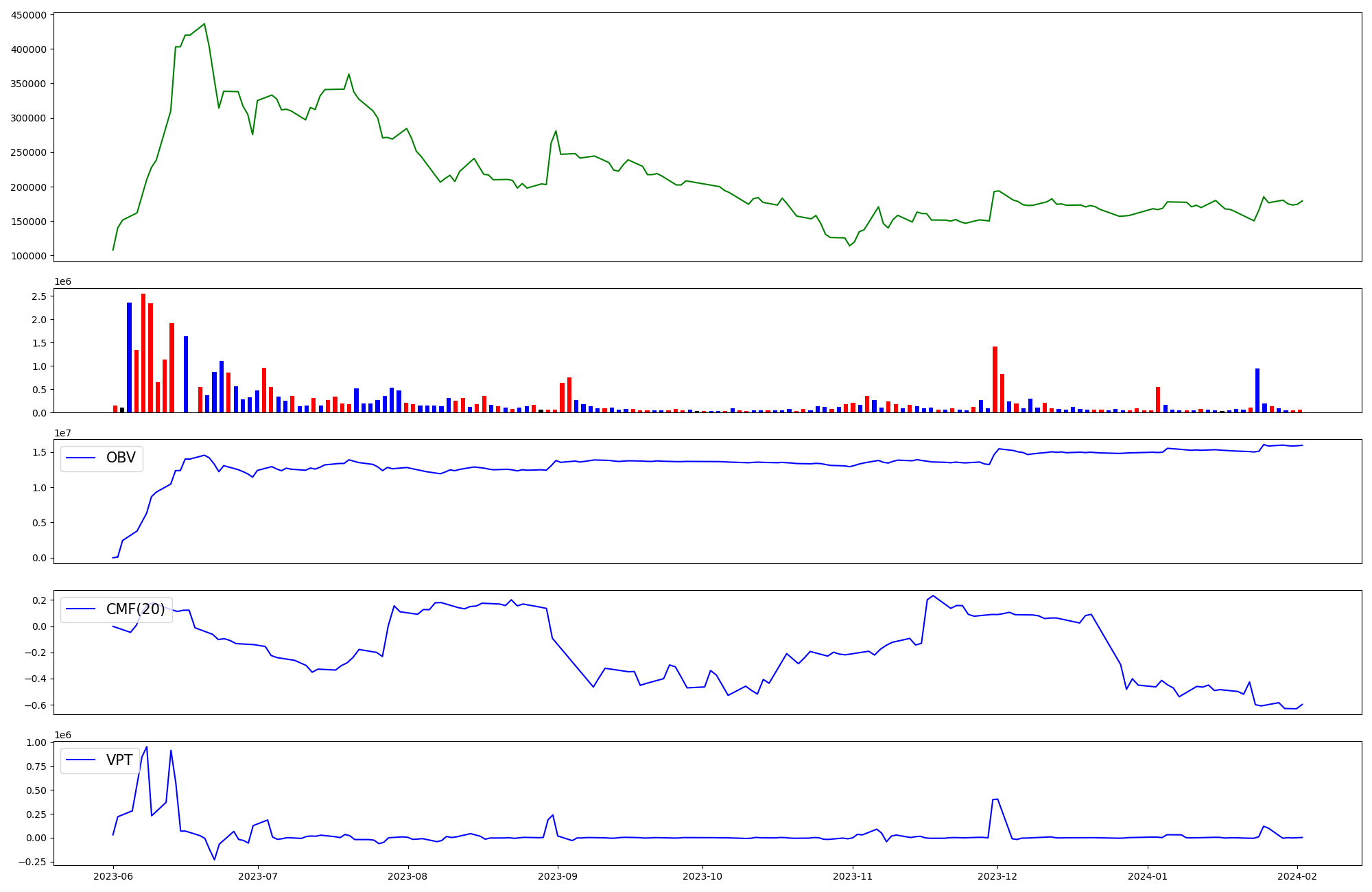1372x892 pixels.
Task: Click the blue line sample in OBV legend
Action: coord(81,458)
